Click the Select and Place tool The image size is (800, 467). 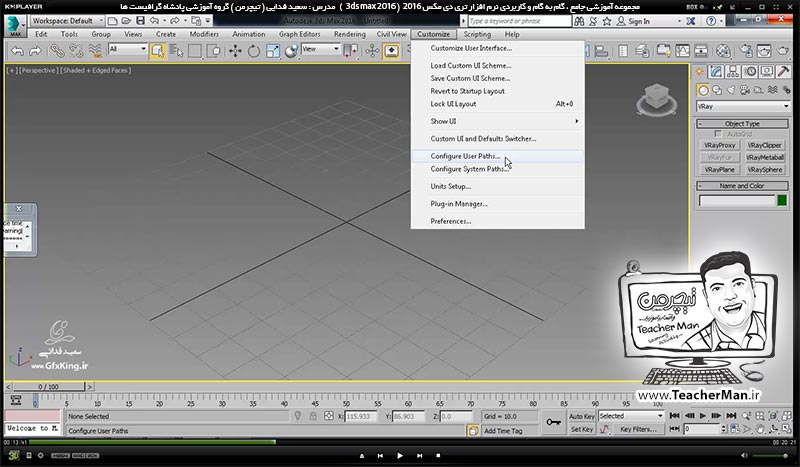point(291,51)
